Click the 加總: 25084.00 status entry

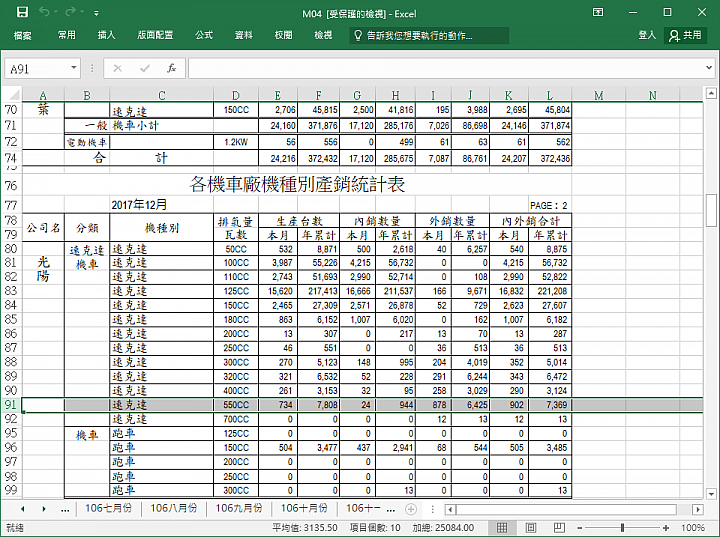[x=443, y=528]
